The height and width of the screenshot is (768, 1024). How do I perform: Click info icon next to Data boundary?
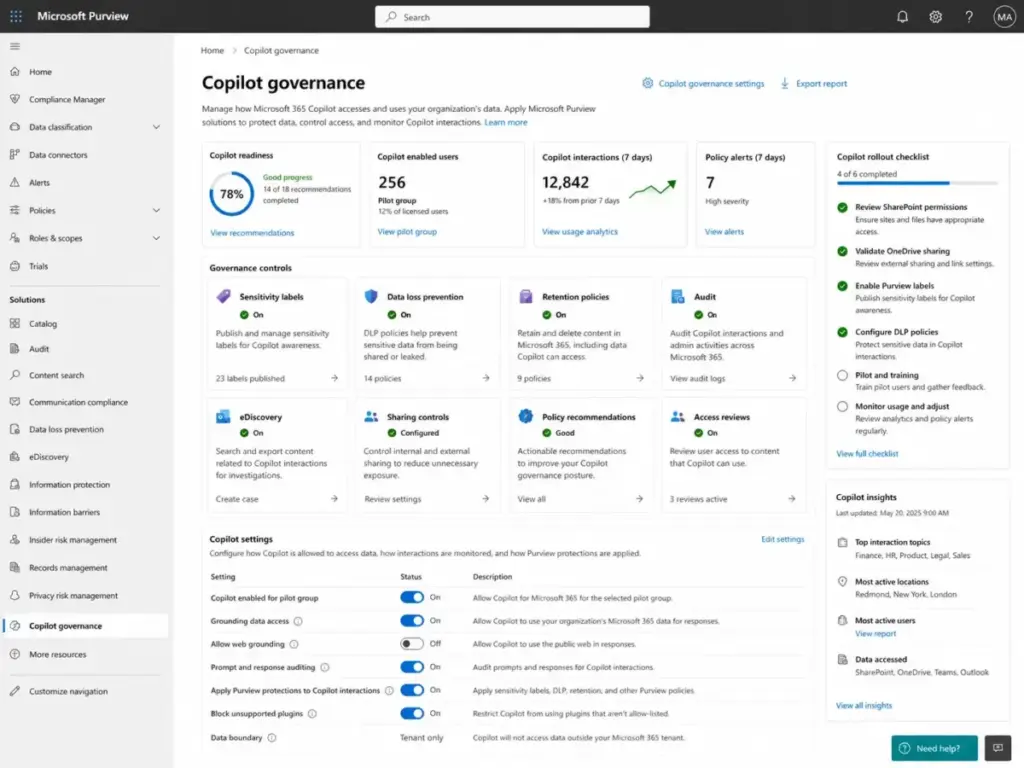272,738
